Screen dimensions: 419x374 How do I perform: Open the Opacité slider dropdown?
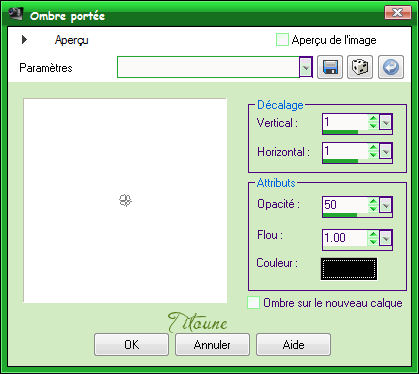pos(386,205)
